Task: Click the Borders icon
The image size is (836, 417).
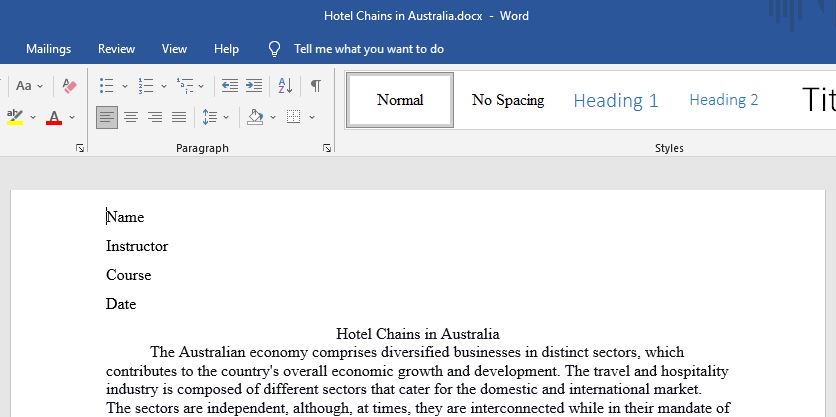Action: tap(294, 117)
